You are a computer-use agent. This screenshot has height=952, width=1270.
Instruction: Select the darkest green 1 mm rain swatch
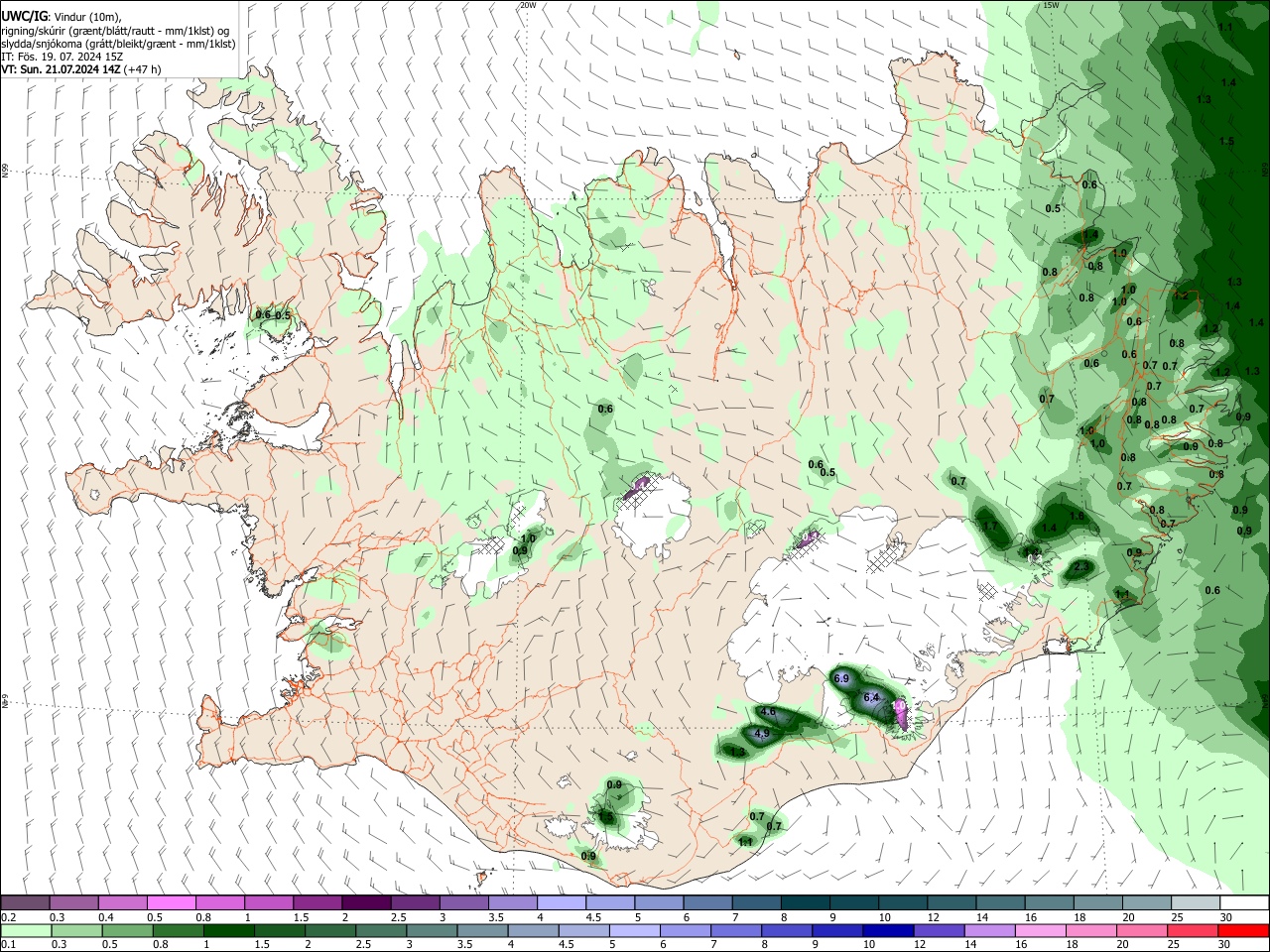pyautogui.click(x=228, y=930)
